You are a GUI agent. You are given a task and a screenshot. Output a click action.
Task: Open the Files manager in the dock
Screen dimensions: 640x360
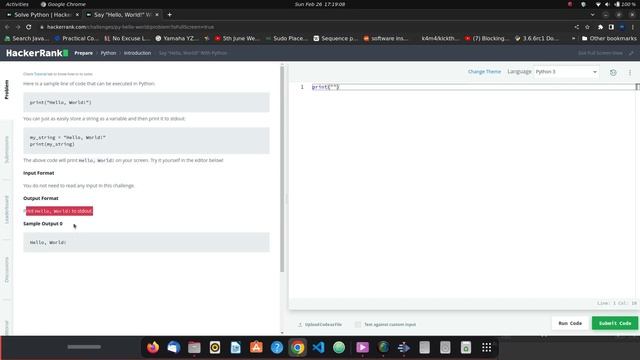pos(194,347)
